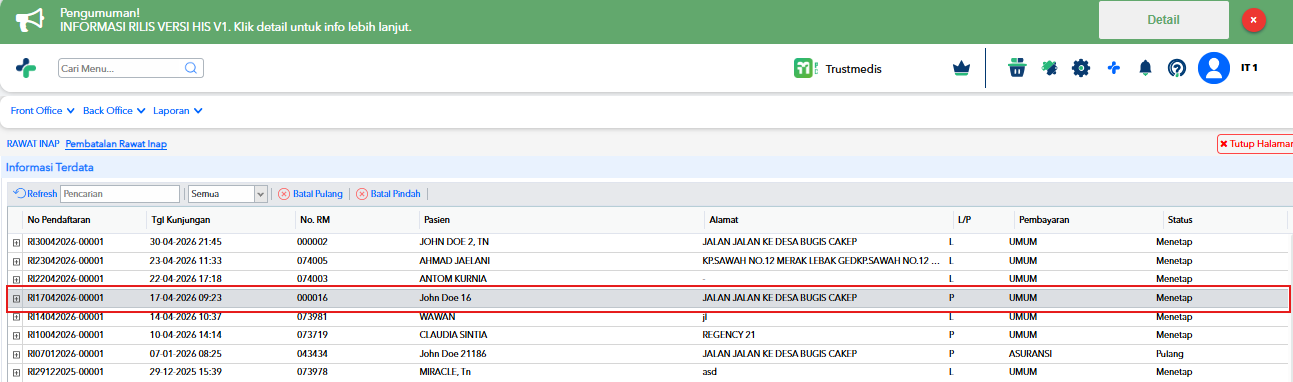
Task: Expand row RI17042026-00001
Action: 16,298
